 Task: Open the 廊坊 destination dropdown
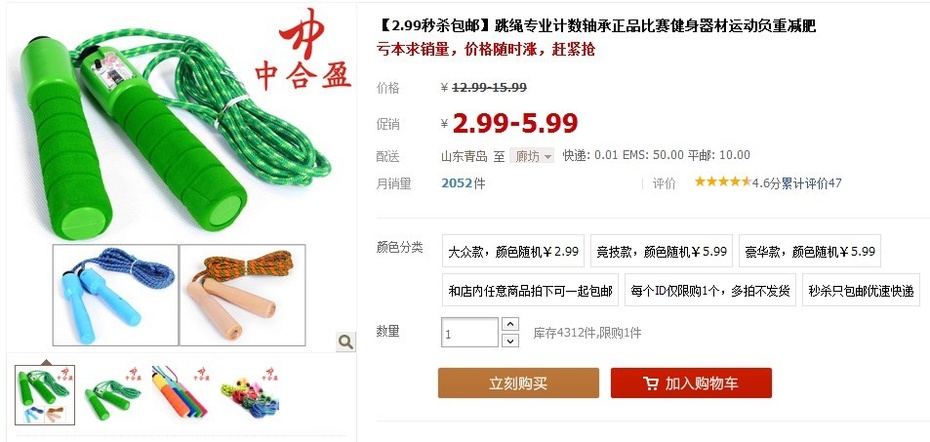coord(531,156)
